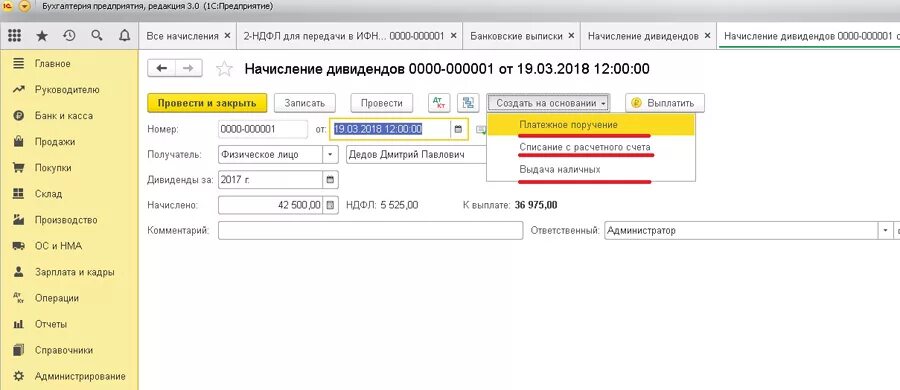Screen dimensions: 900x390
Task: Open Операции section
Action: click(57, 298)
